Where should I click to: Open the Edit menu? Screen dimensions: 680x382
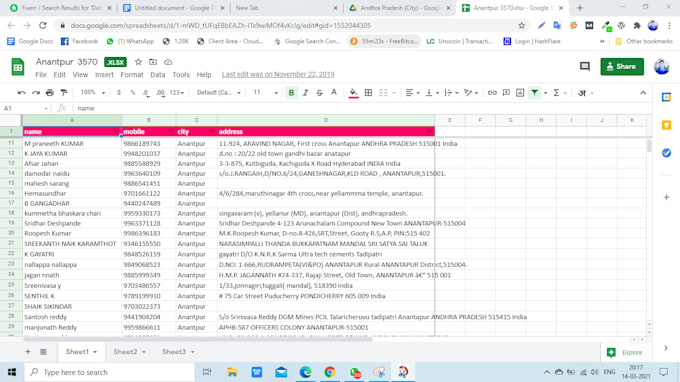(59, 75)
